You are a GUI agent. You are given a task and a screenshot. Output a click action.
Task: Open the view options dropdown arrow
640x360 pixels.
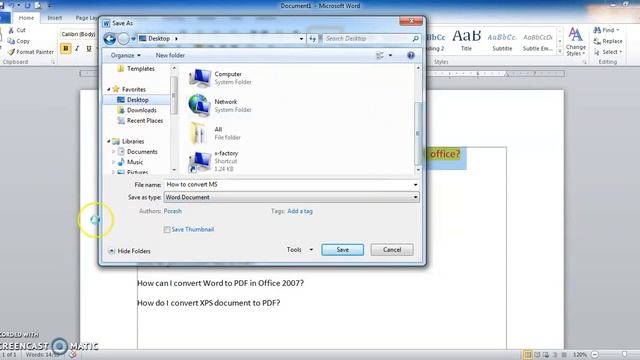(x=390, y=55)
